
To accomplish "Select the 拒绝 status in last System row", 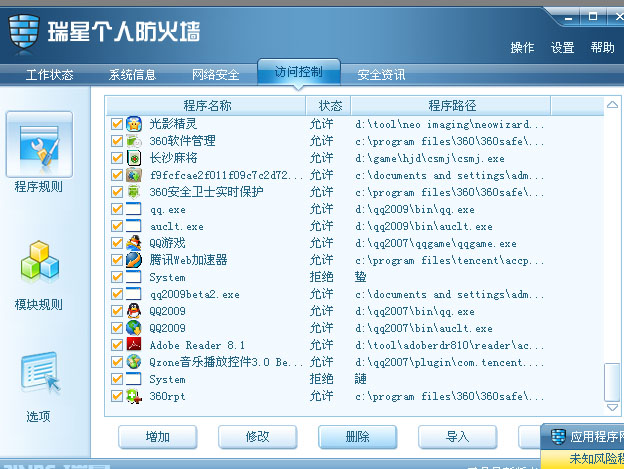I will pyautogui.click(x=321, y=379).
